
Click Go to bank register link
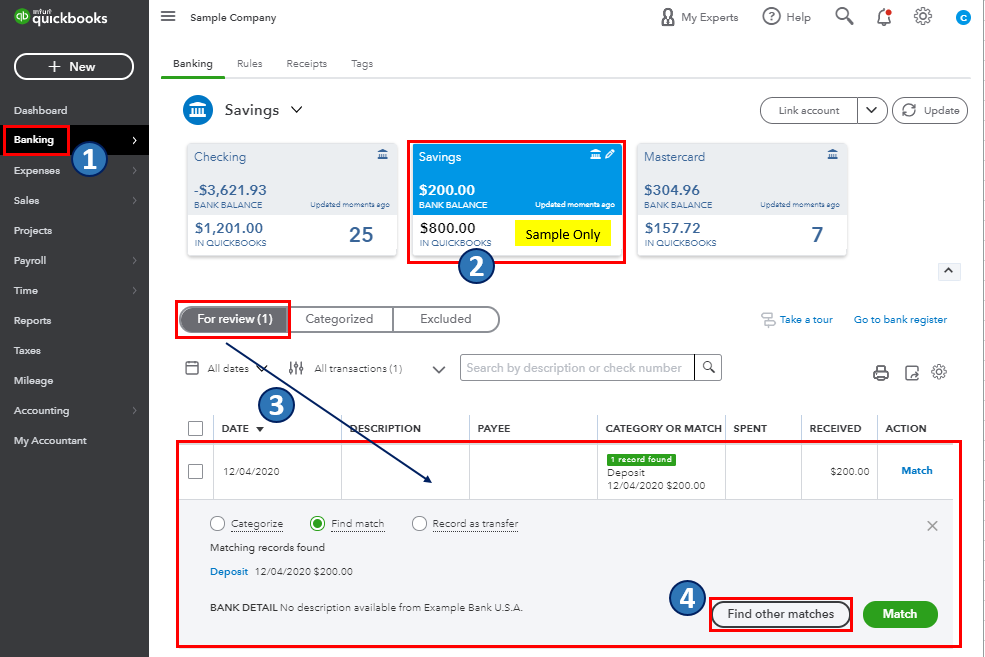[x=900, y=320]
